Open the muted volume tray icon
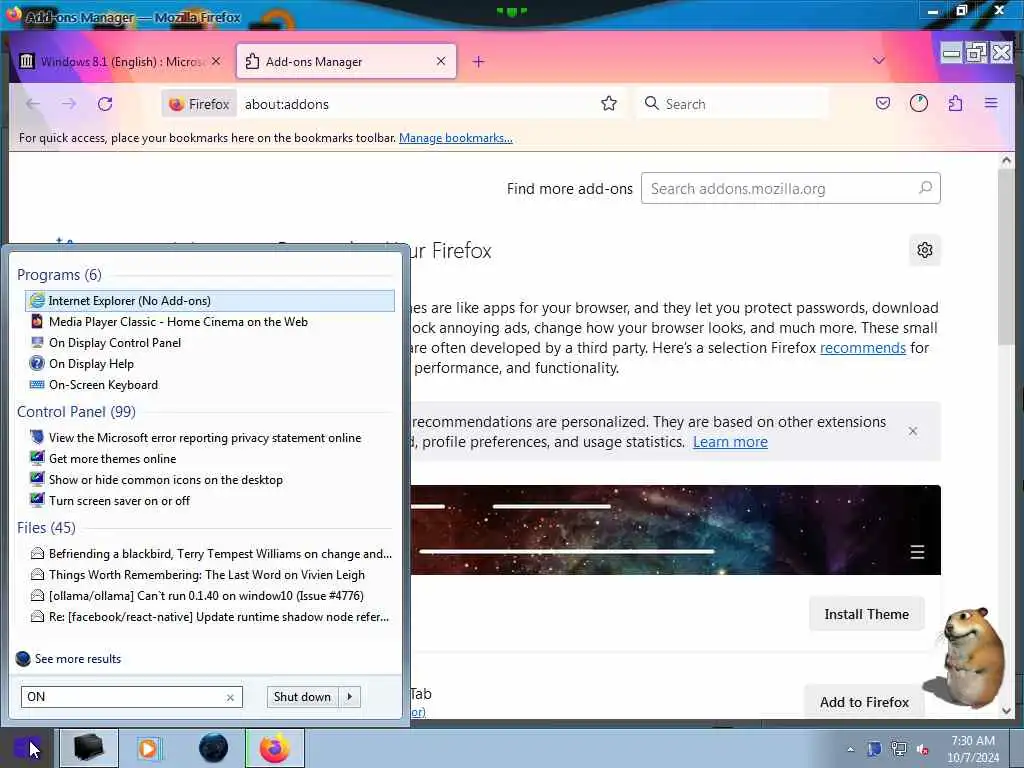Image resolution: width=1024 pixels, height=768 pixels. coord(923,749)
